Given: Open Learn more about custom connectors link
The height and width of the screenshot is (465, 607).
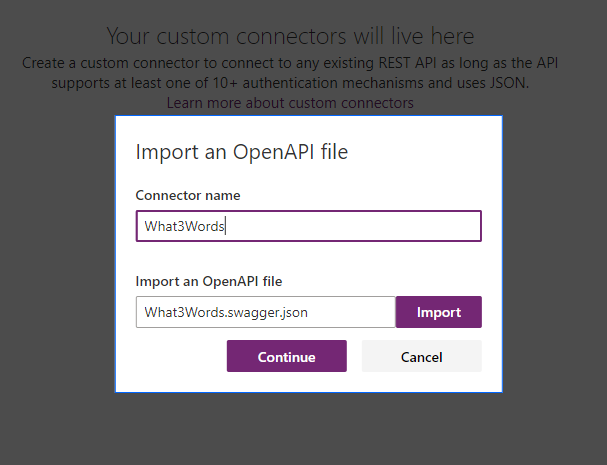Looking at the screenshot, I should click(290, 103).
